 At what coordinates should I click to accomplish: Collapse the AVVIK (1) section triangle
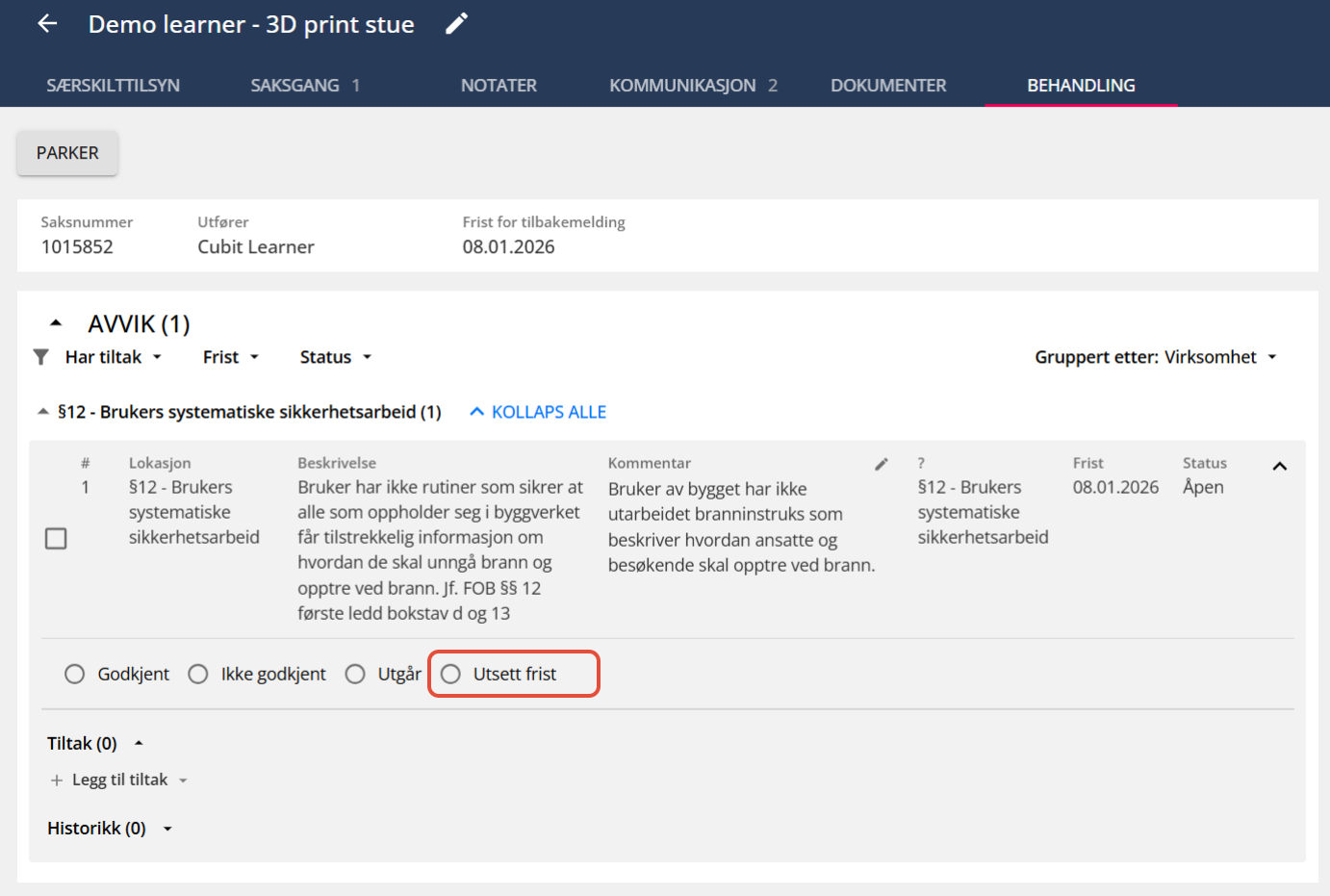pos(56,323)
